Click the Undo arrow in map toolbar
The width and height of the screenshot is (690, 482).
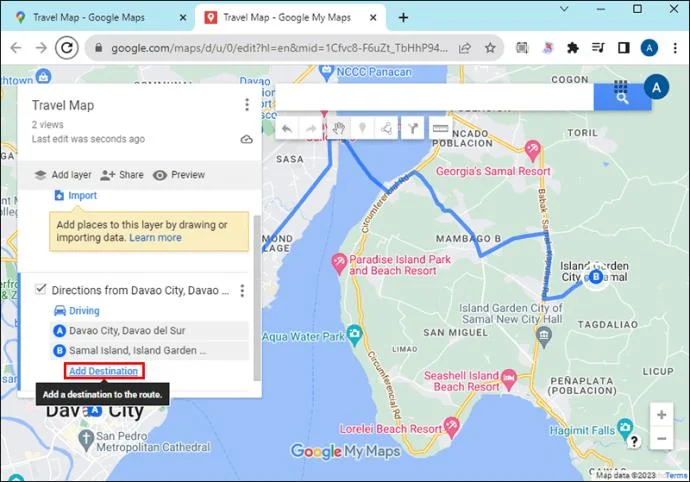click(x=287, y=129)
